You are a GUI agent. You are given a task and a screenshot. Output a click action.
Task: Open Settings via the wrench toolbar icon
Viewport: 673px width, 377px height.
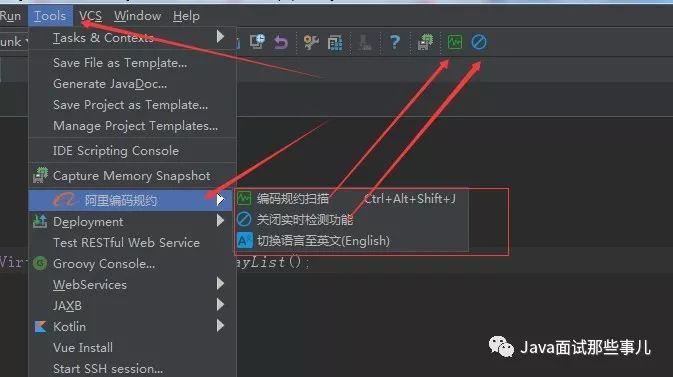click(x=311, y=42)
